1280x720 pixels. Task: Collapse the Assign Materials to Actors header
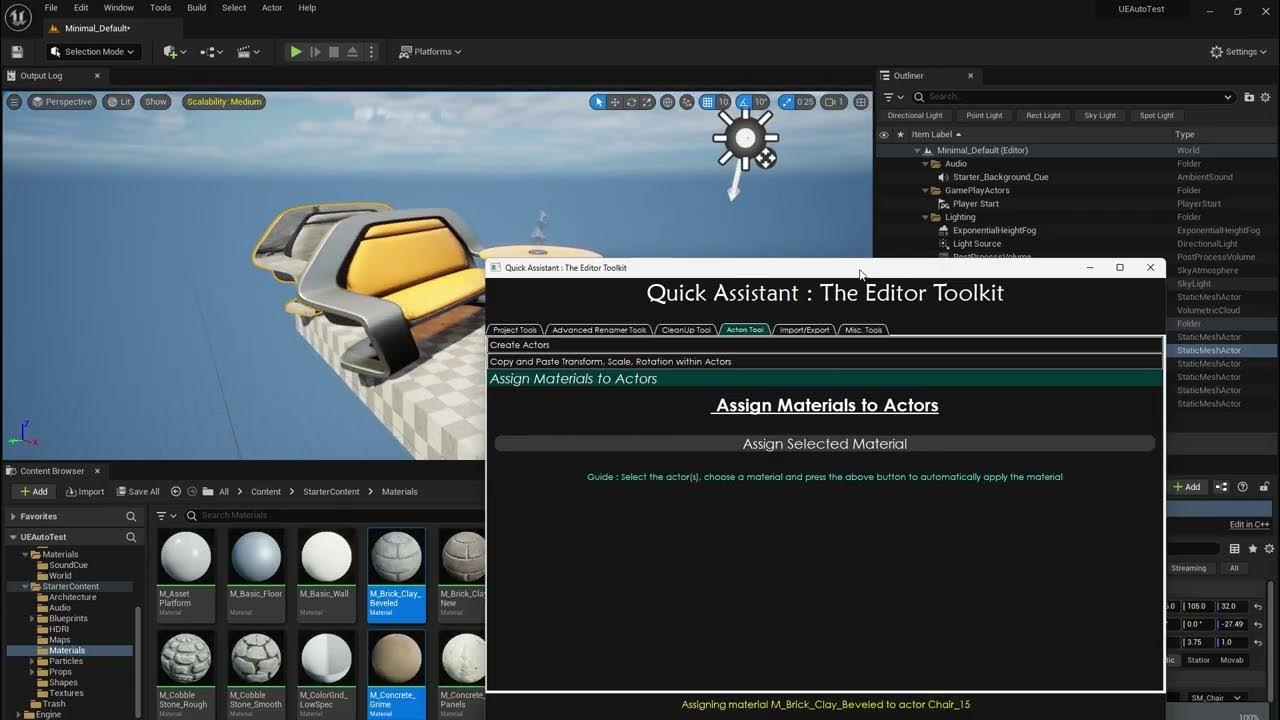click(825, 379)
